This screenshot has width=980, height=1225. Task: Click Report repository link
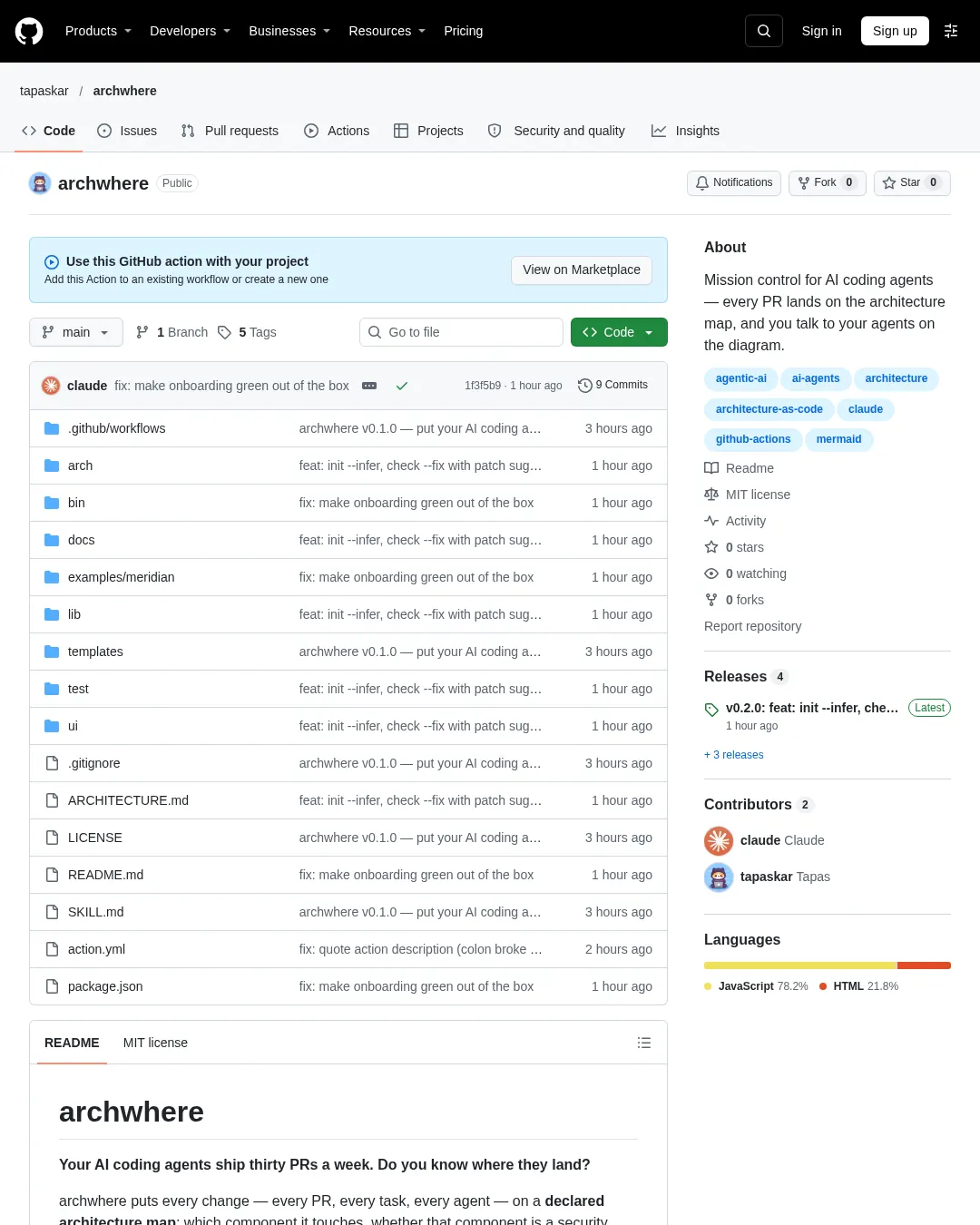point(752,626)
